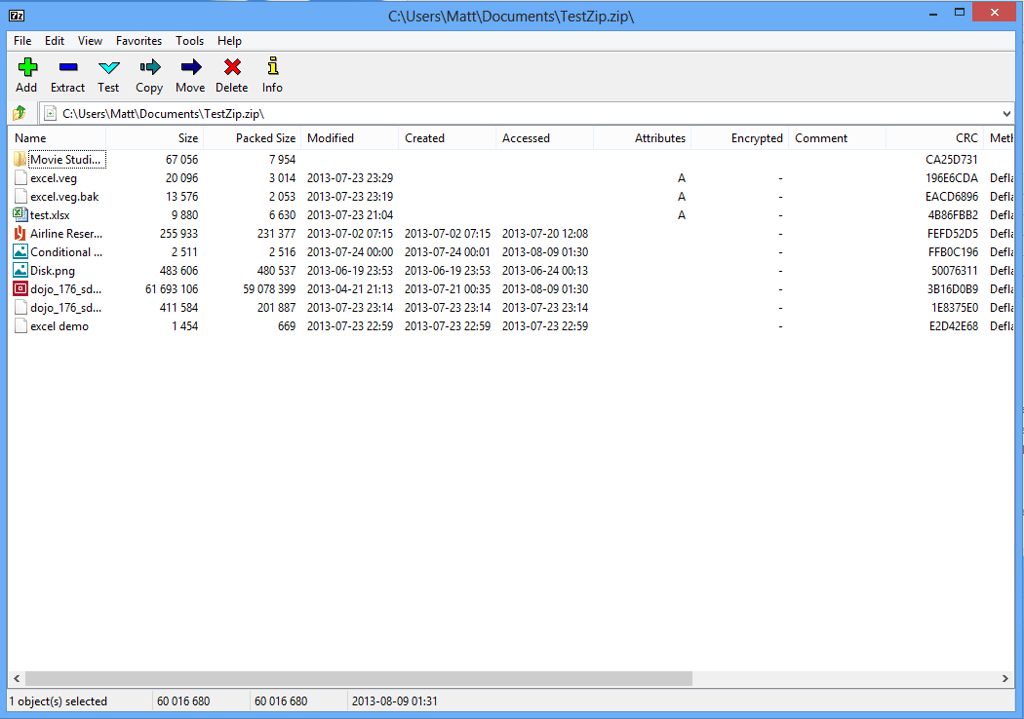Viewport: 1024px width, 719px height.
Task: Click status bar date 2013-08-09 01:31
Action: coord(394,701)
